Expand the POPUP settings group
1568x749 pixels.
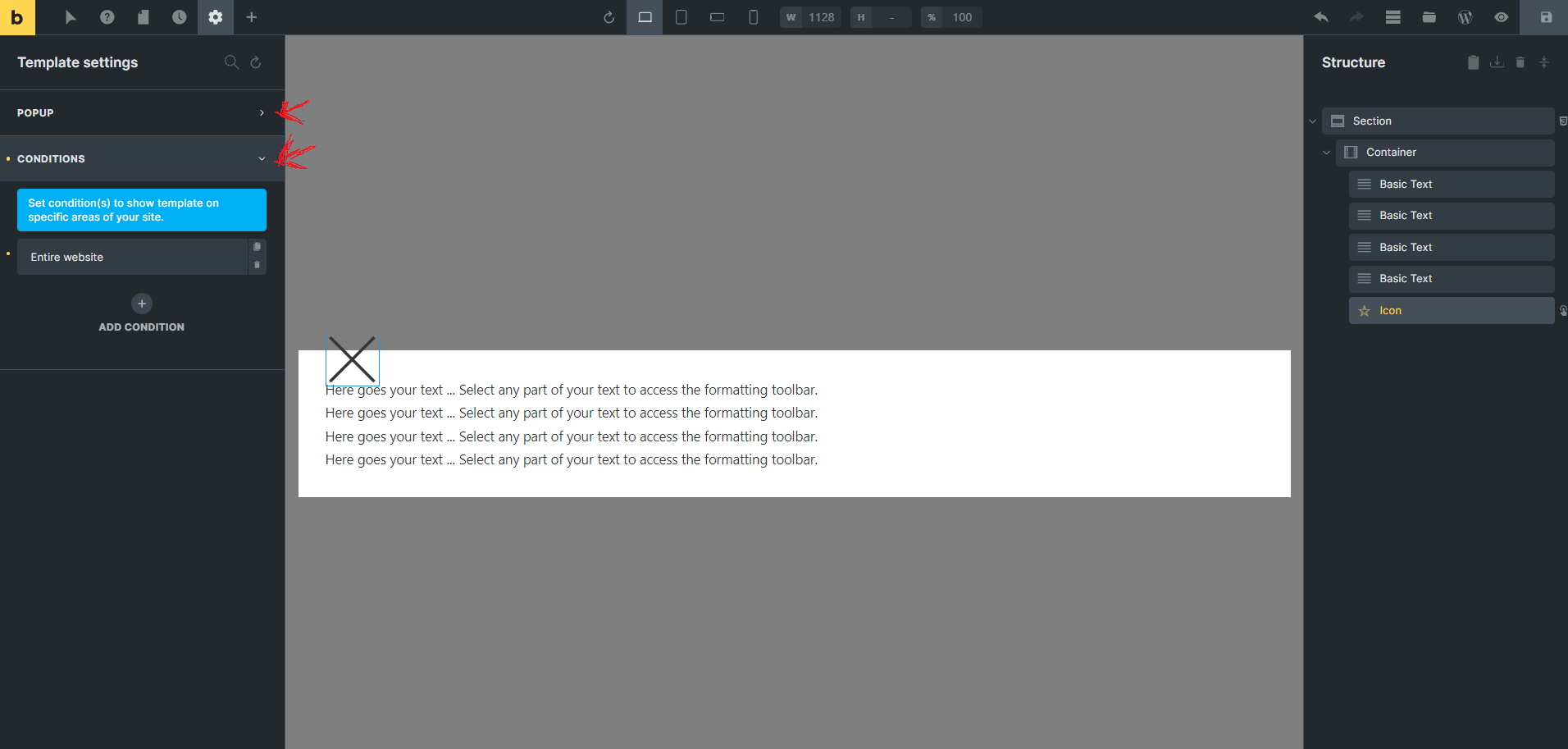[142, 113]
